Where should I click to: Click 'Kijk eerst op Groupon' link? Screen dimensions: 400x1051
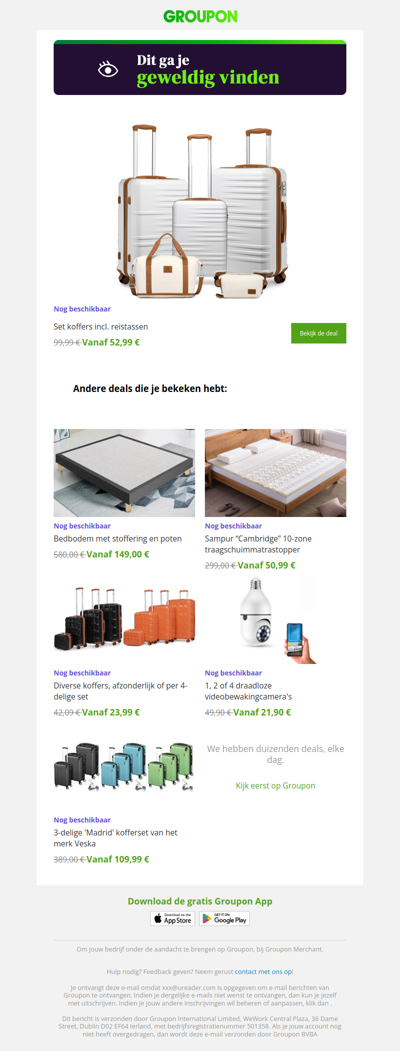275,786
